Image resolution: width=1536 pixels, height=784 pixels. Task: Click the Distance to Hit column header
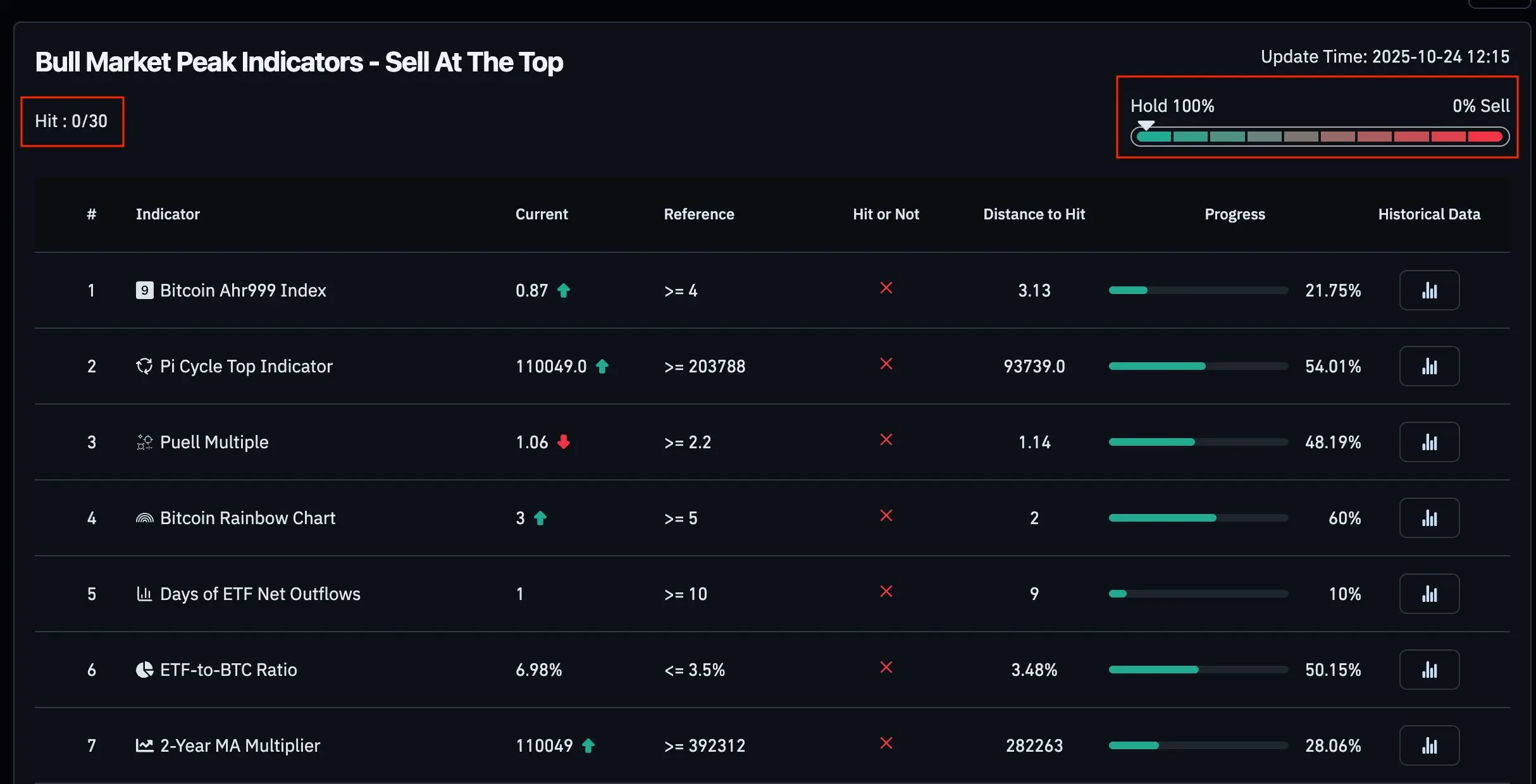click(x=1034, y=214)
